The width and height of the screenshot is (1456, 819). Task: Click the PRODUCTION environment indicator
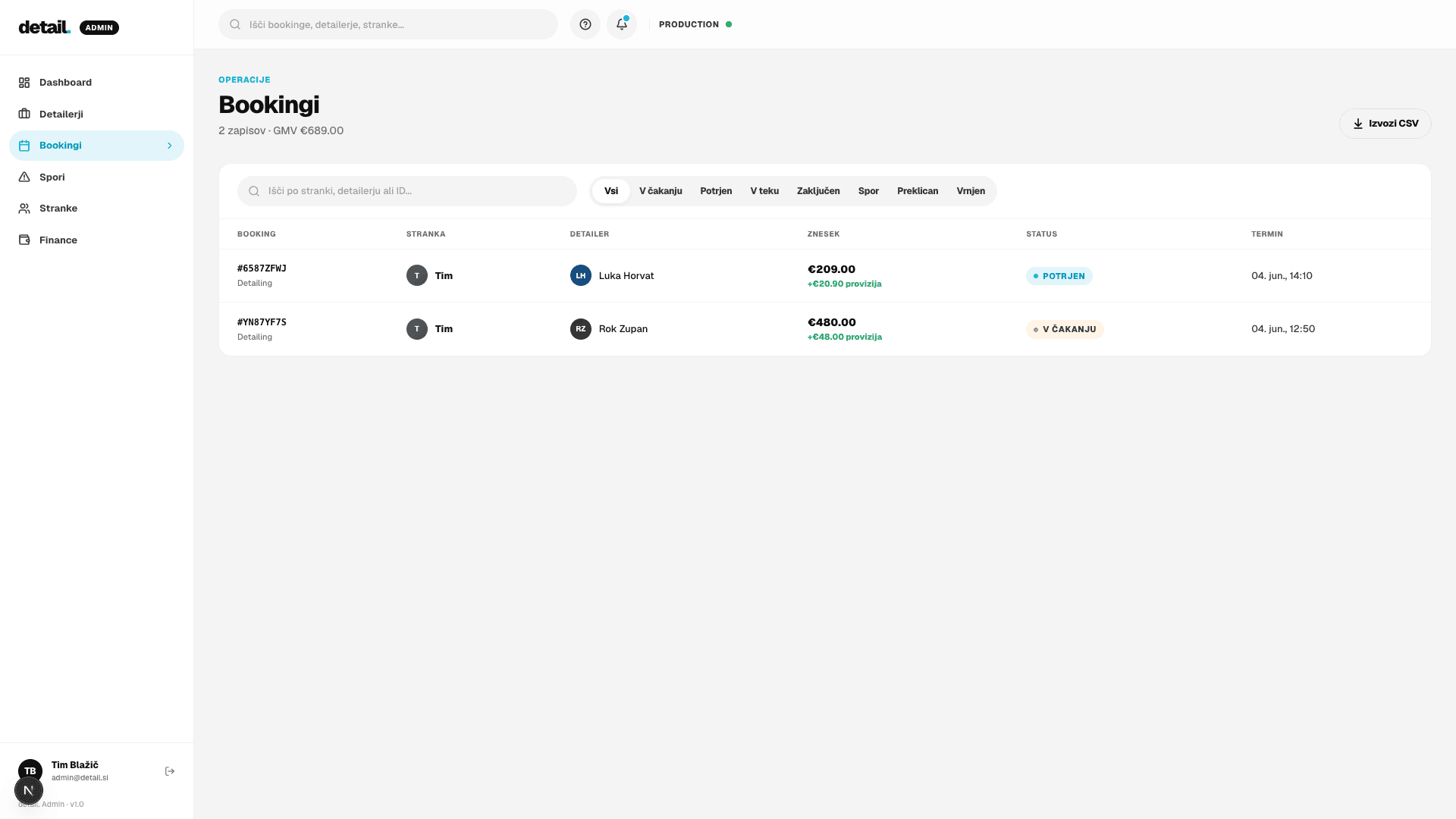click(x=695, y=24)
